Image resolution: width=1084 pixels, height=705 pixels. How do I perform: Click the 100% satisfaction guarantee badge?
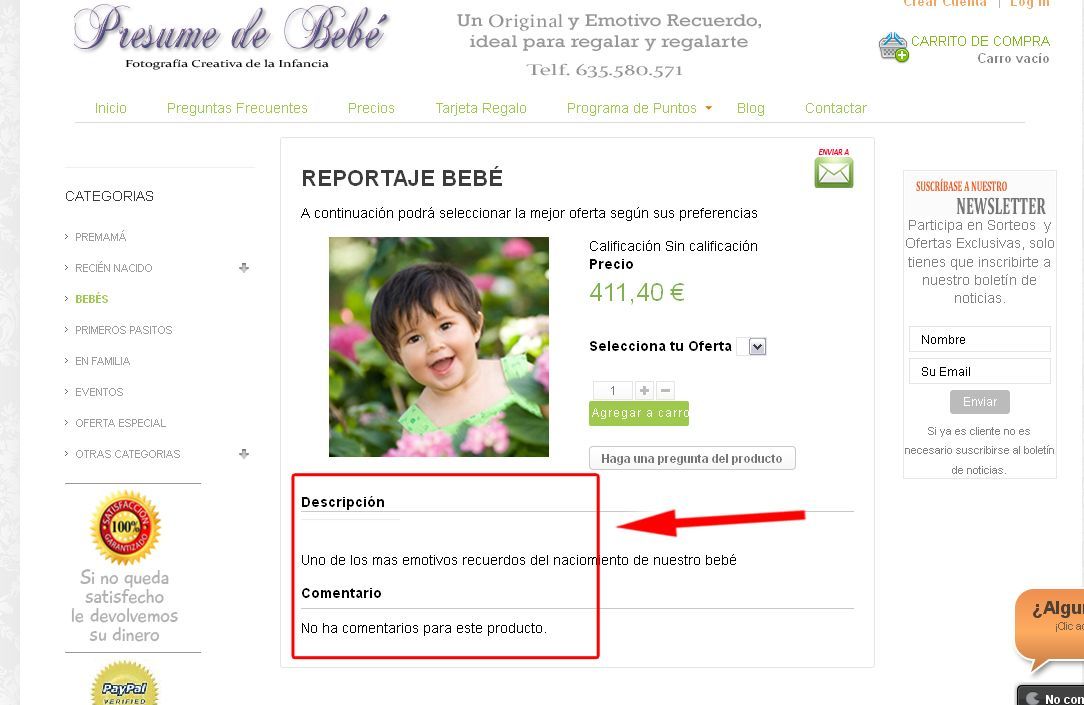pyautogui.click(x=125, y=527)
